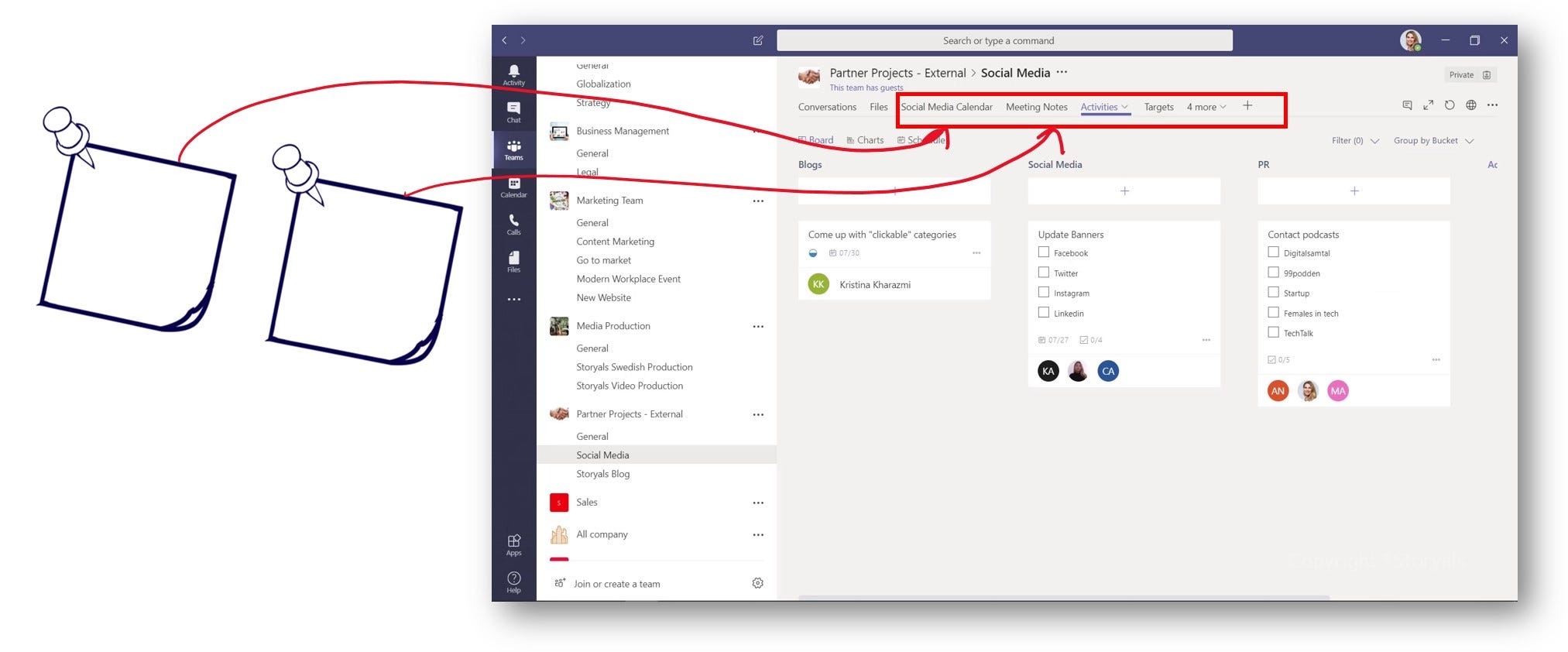Open the Filter (0) dropdown

click(x=1355, y=141)
